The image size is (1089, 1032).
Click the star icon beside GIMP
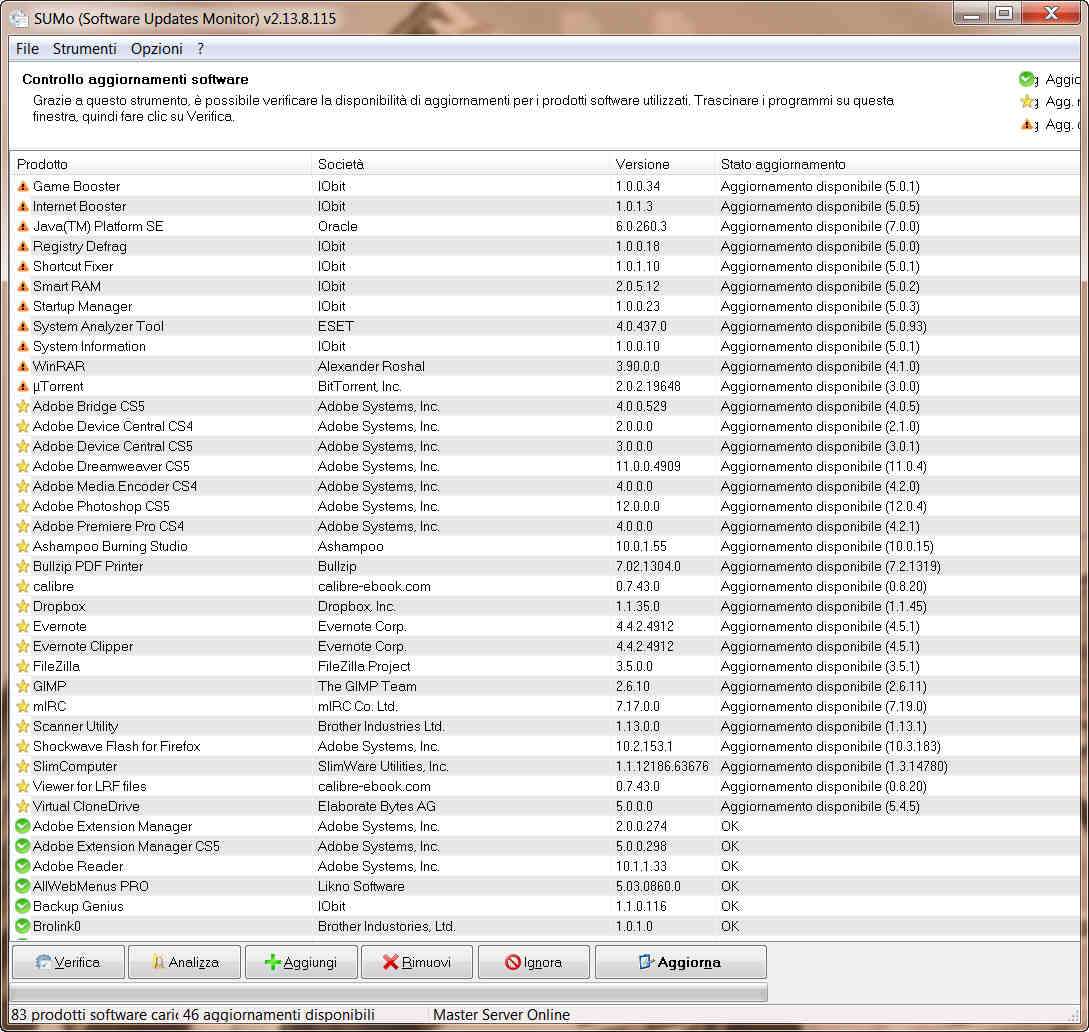(x=23, y=686)
